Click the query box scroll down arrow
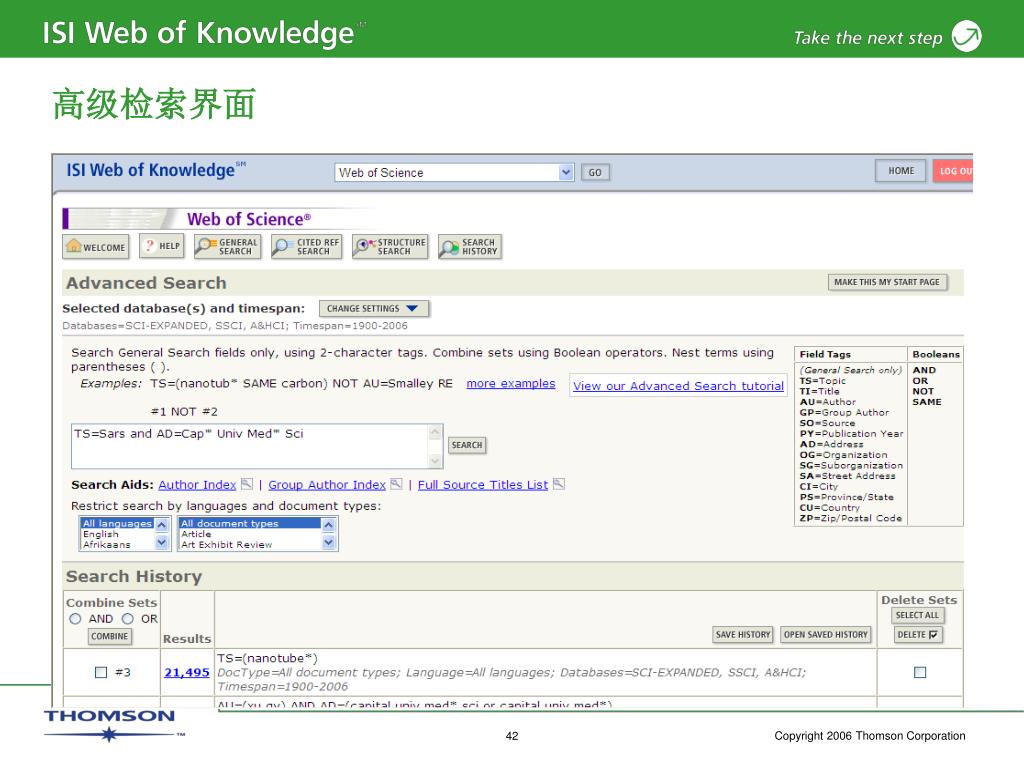Screen dimensions: 1024x768 click(435, 461)
